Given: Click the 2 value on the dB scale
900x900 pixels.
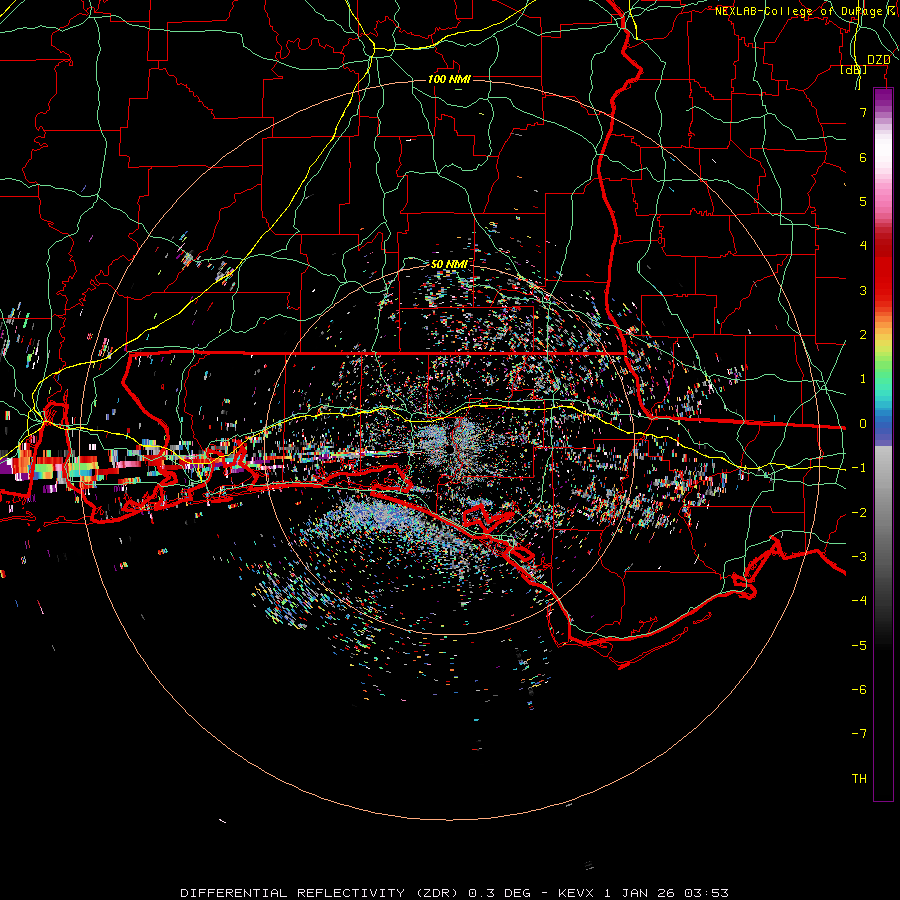Looking at the screenshot, I should [863, 335].
